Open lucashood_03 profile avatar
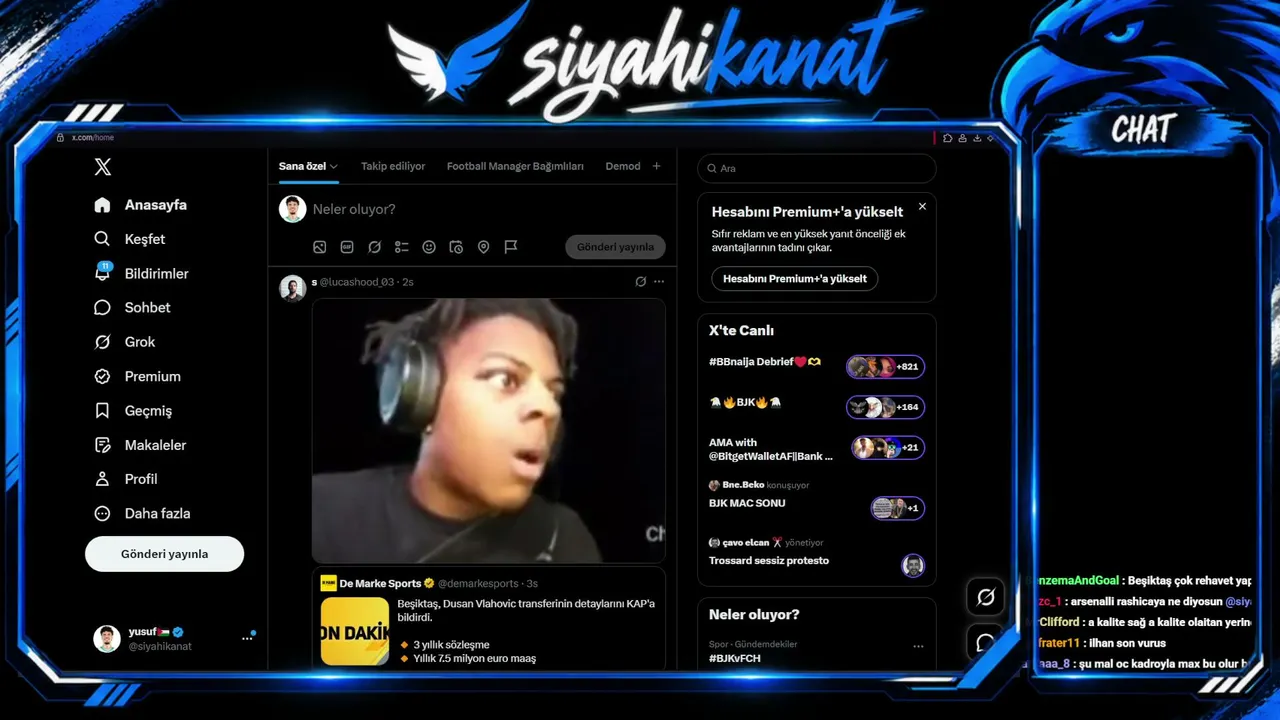 click(292, 289)
